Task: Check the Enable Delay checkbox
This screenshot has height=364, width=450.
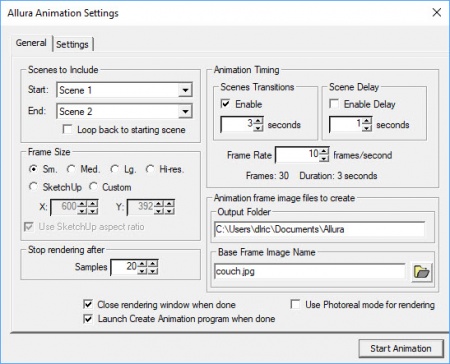Action: point(334,104)
